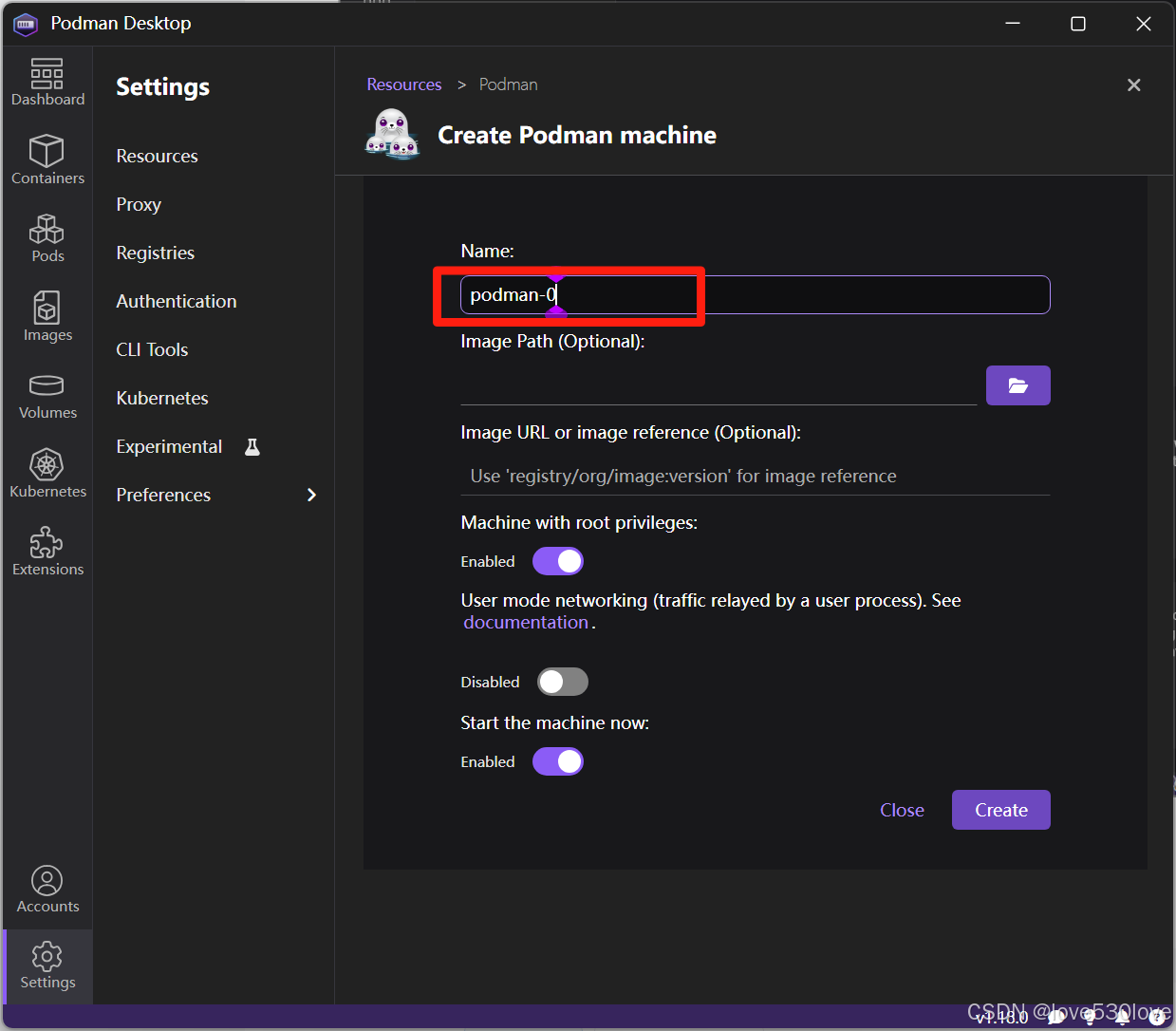
Task: Open the Volumes section
Action: click(47, 396)
